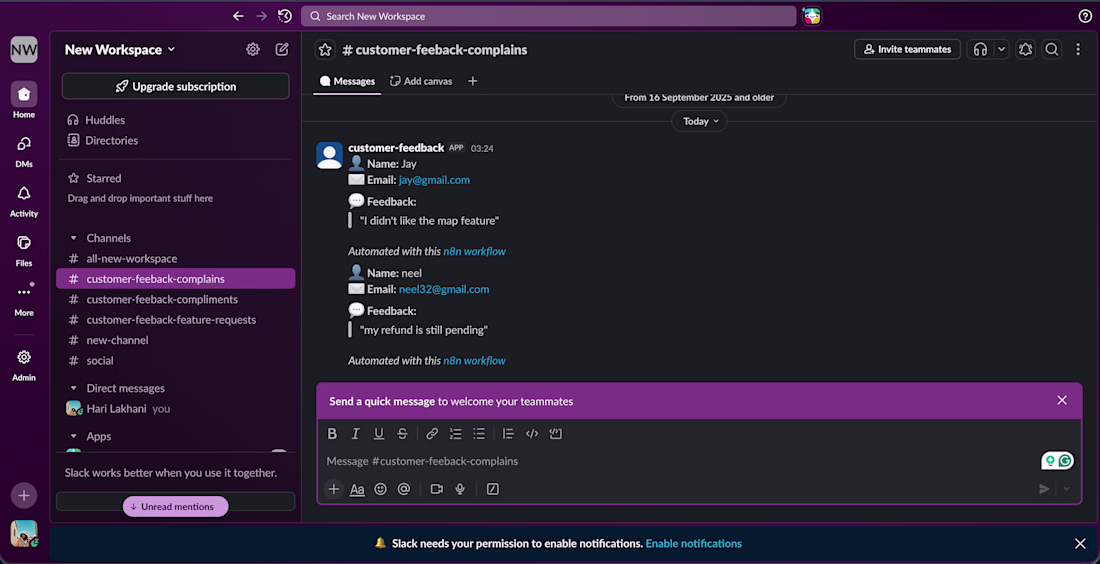The width and height of the screenshot is (1100, 564).
Task: Open the customer-feeback-feature-requests channel
Action: click(x=175, y=320)
